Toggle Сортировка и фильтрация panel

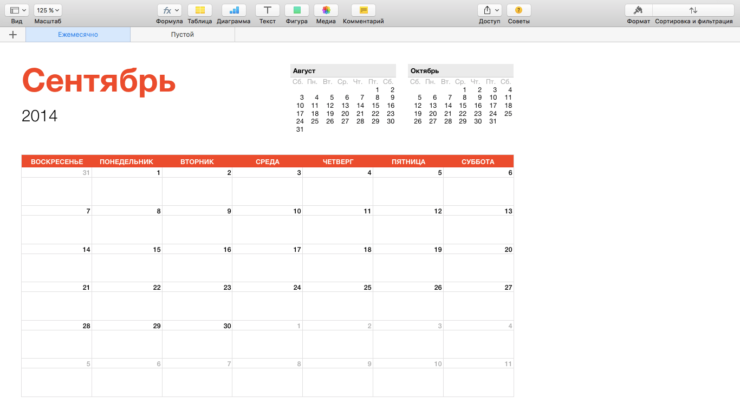coord(693,10)
